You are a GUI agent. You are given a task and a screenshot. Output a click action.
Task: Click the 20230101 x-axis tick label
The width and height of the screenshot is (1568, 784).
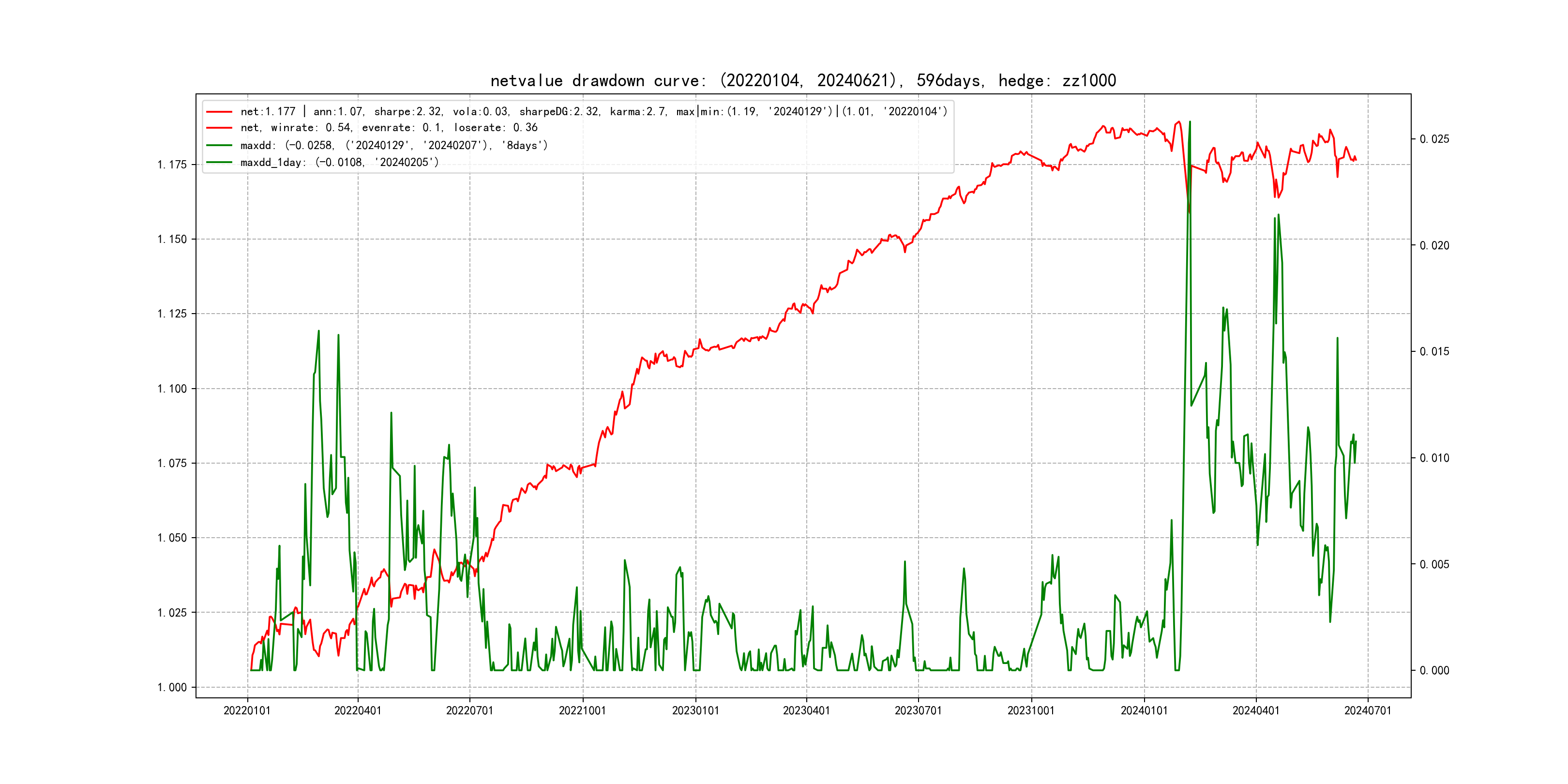pyautogui.click(x=695, y=710)
